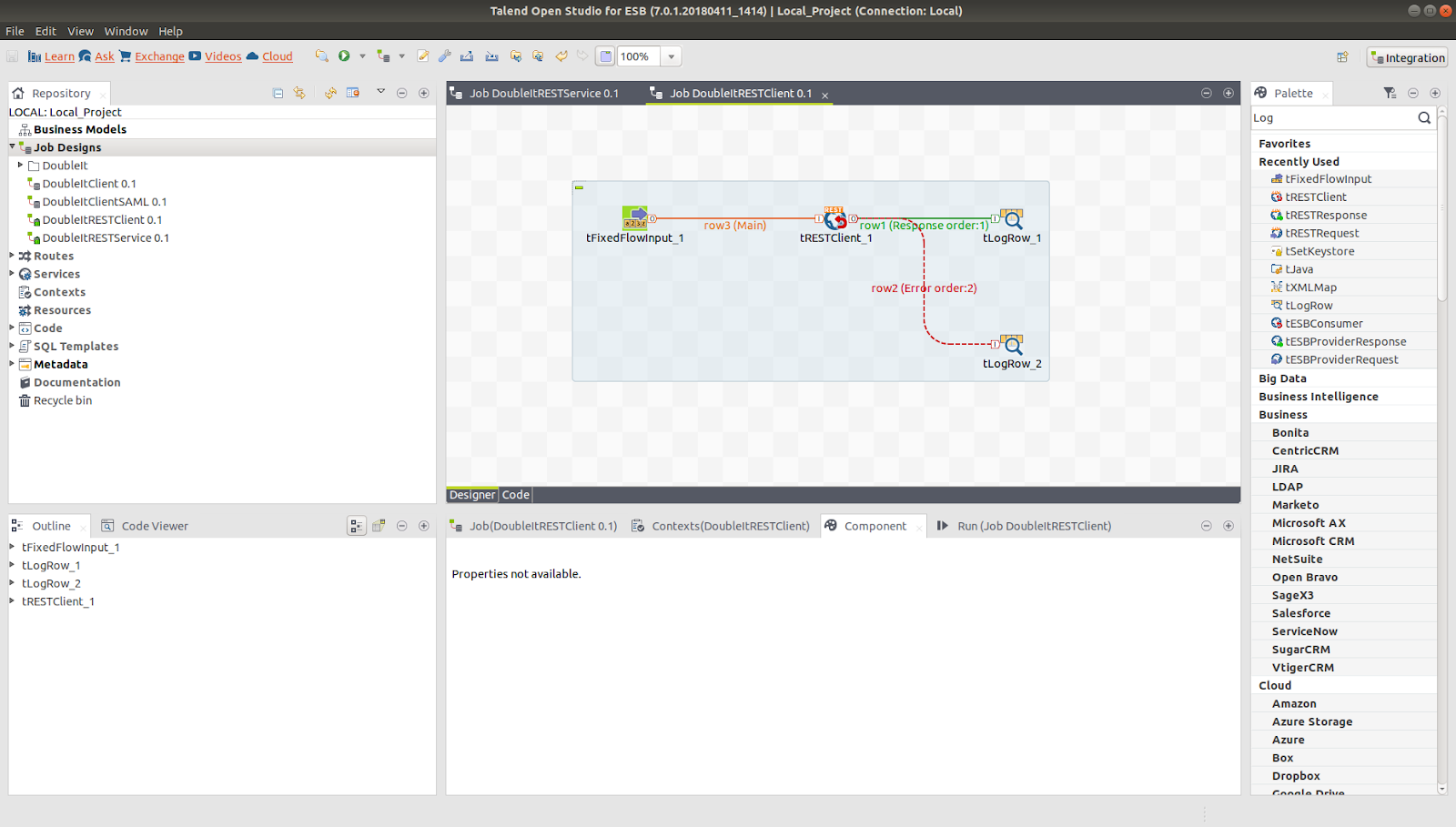Open the Window menu
This screenshot has height=827, width=1456.
[x=126, y=30]
